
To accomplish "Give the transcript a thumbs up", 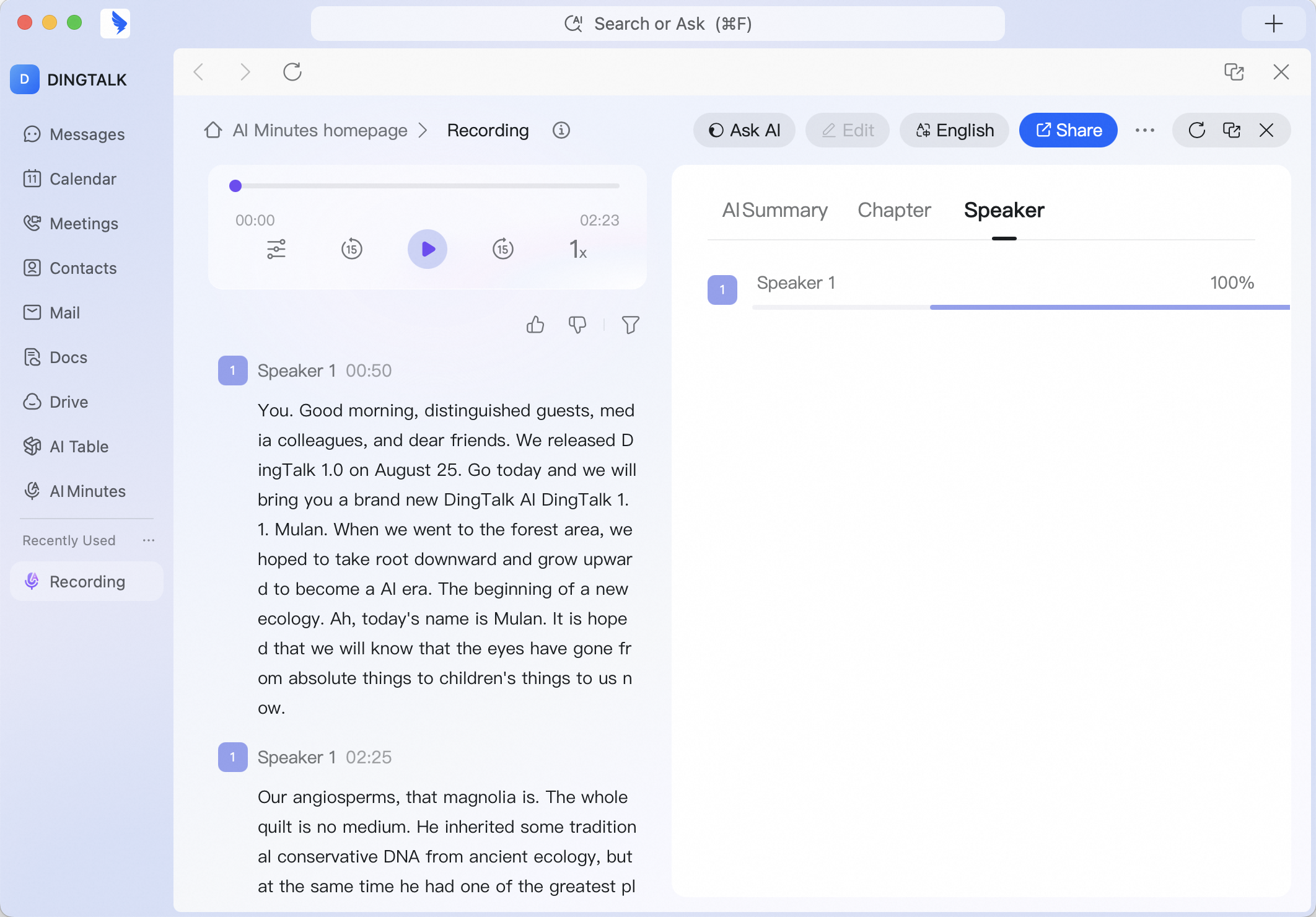I will [535, 325].
